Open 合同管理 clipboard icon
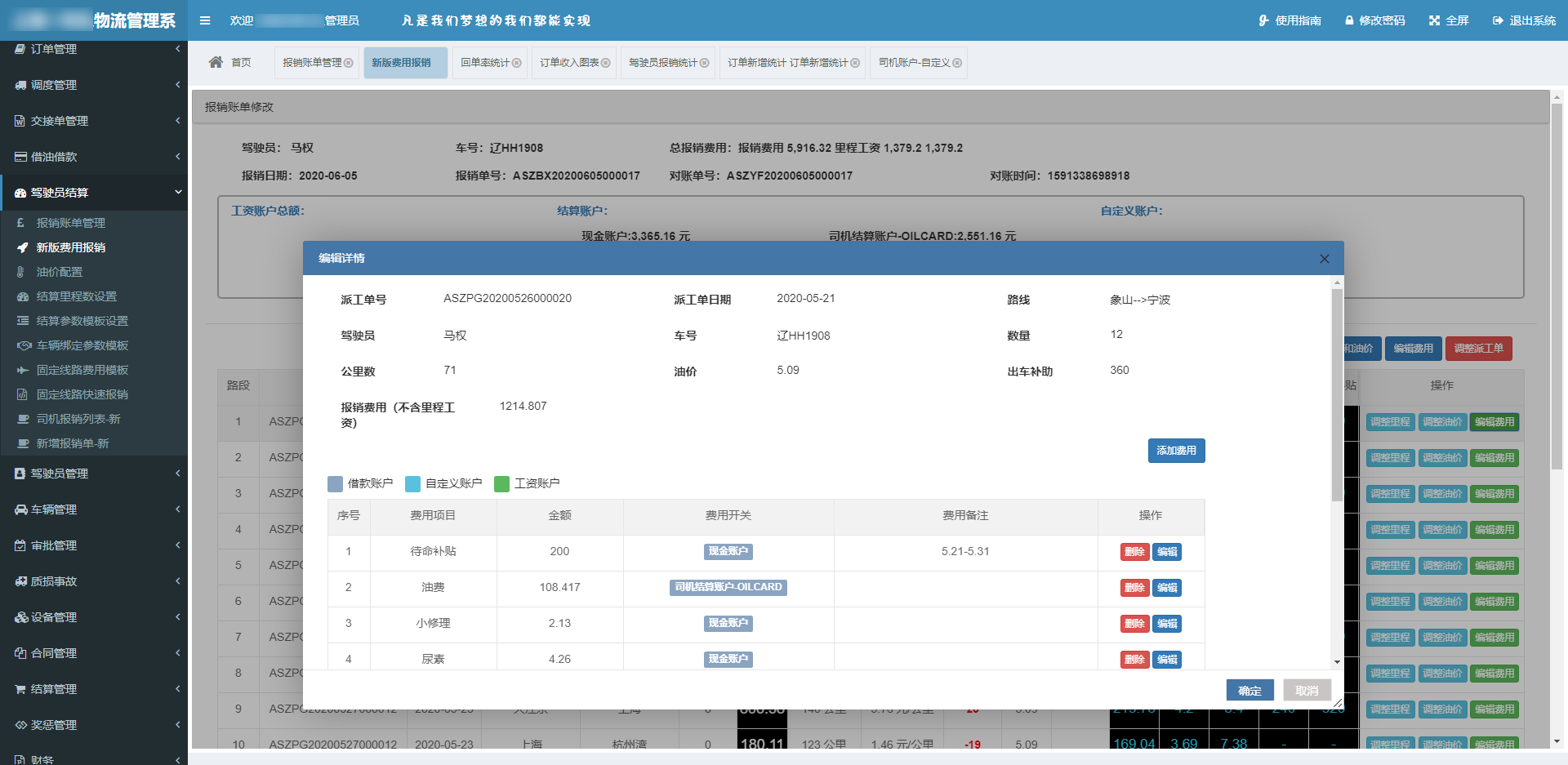This screenshot has height=765, width=1568. click(x=20, y=653)
